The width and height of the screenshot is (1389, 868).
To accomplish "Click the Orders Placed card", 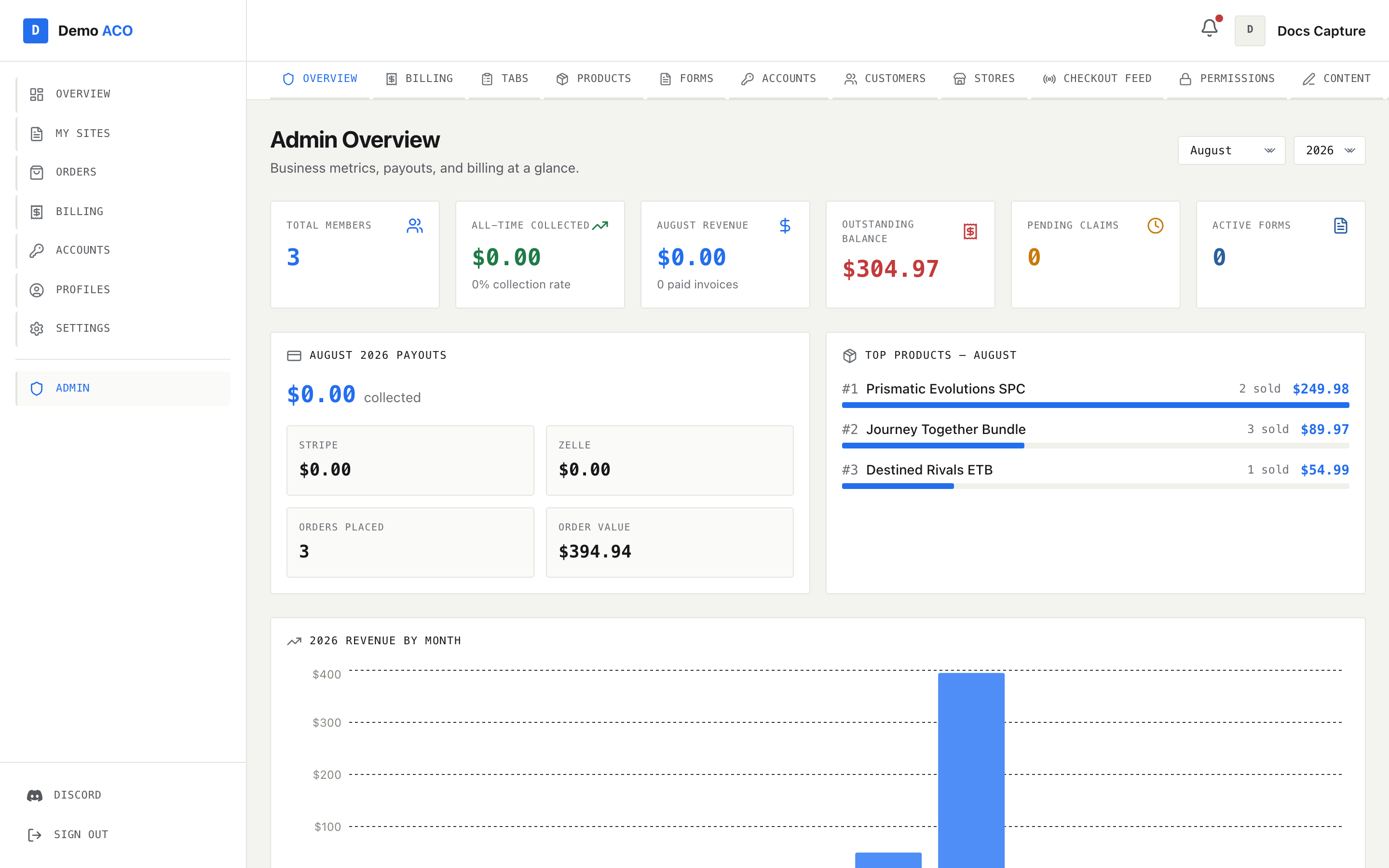I will pos(410,542).
